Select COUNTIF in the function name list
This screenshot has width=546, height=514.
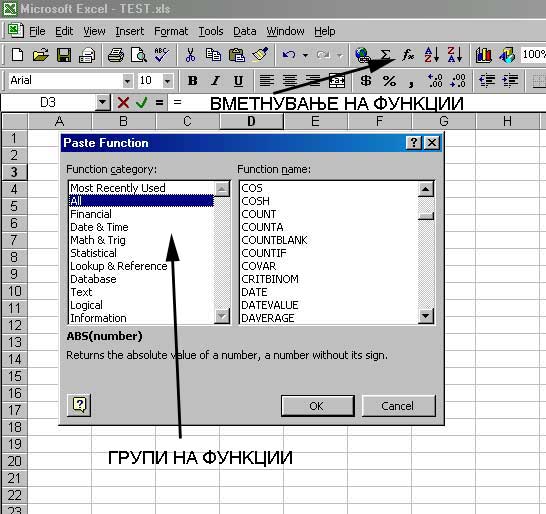(x=264, y=253)
